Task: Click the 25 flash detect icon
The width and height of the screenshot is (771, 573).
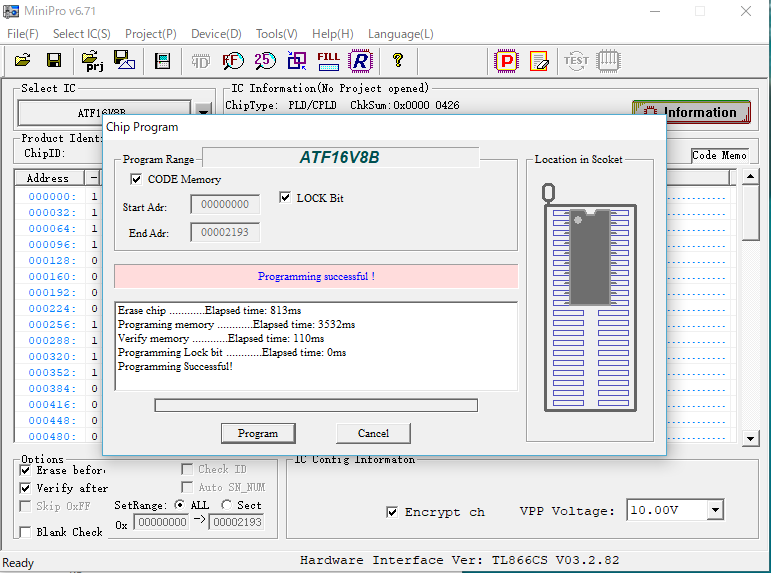Action: click(265, 61)
